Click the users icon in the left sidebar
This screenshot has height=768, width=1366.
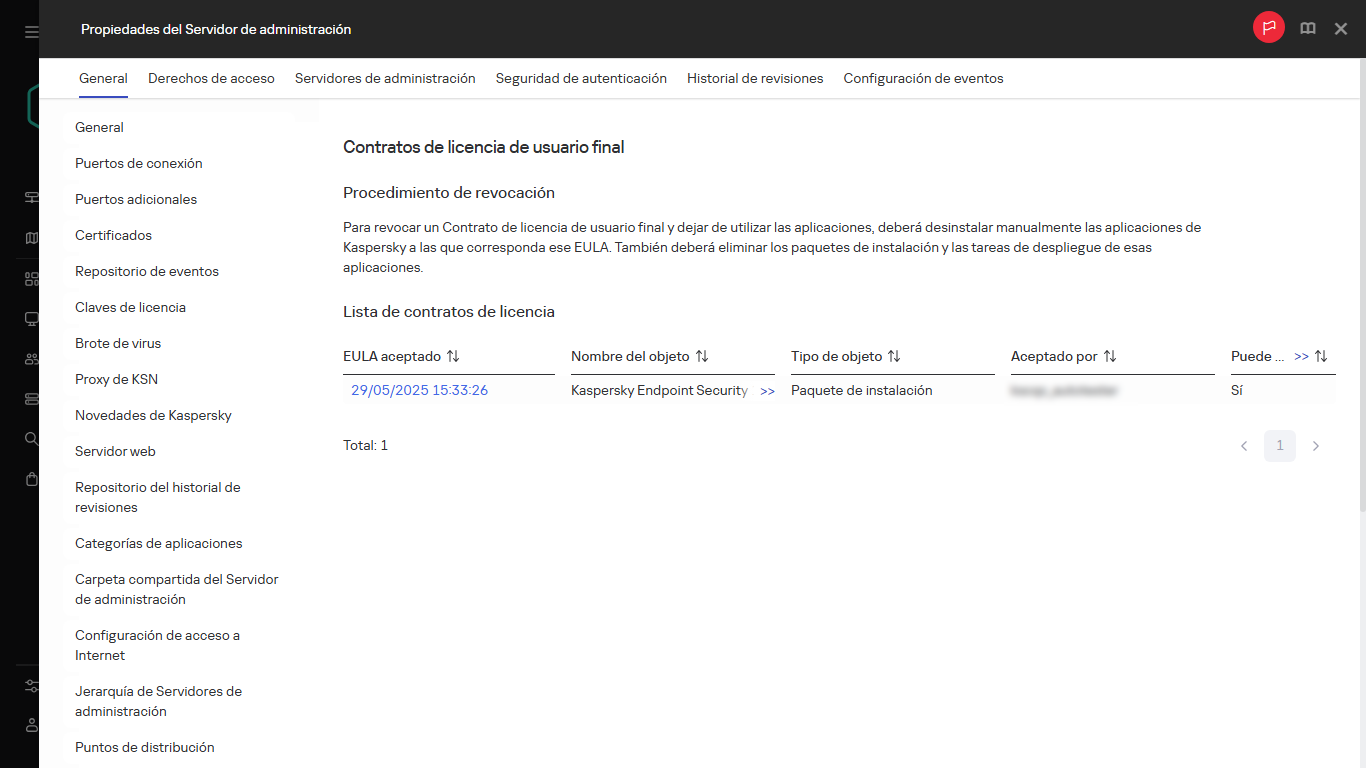tap(30, 358)
